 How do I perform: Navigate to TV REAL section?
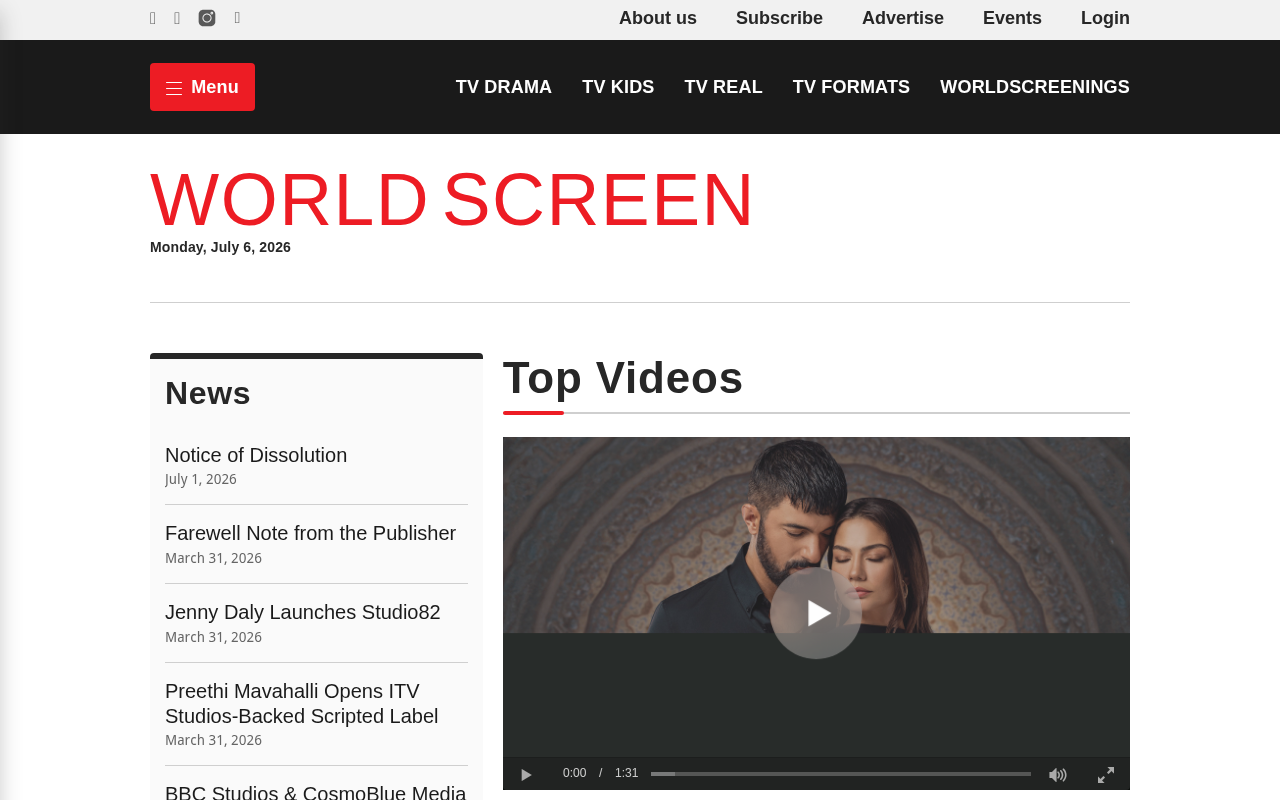(x=724, y=87)
